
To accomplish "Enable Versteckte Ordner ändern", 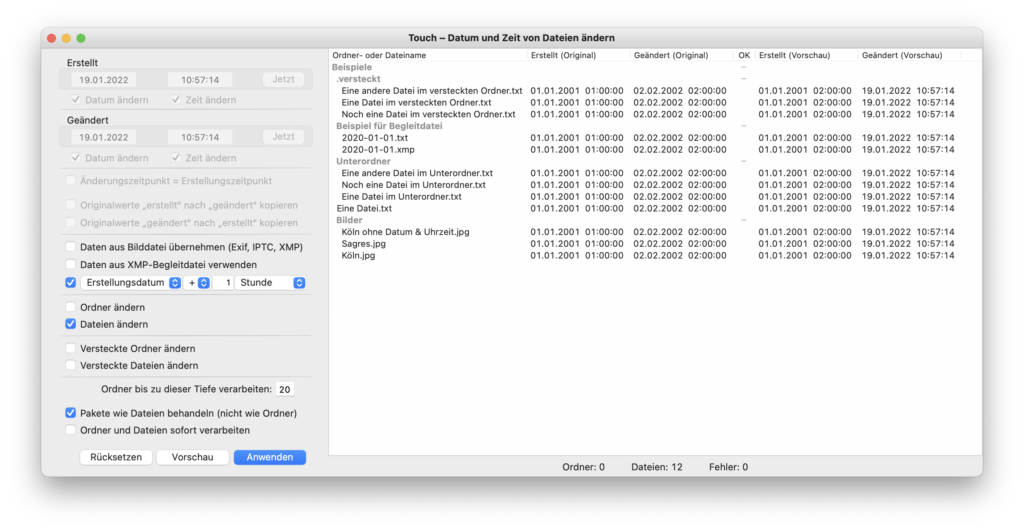I will pos(71,348).
